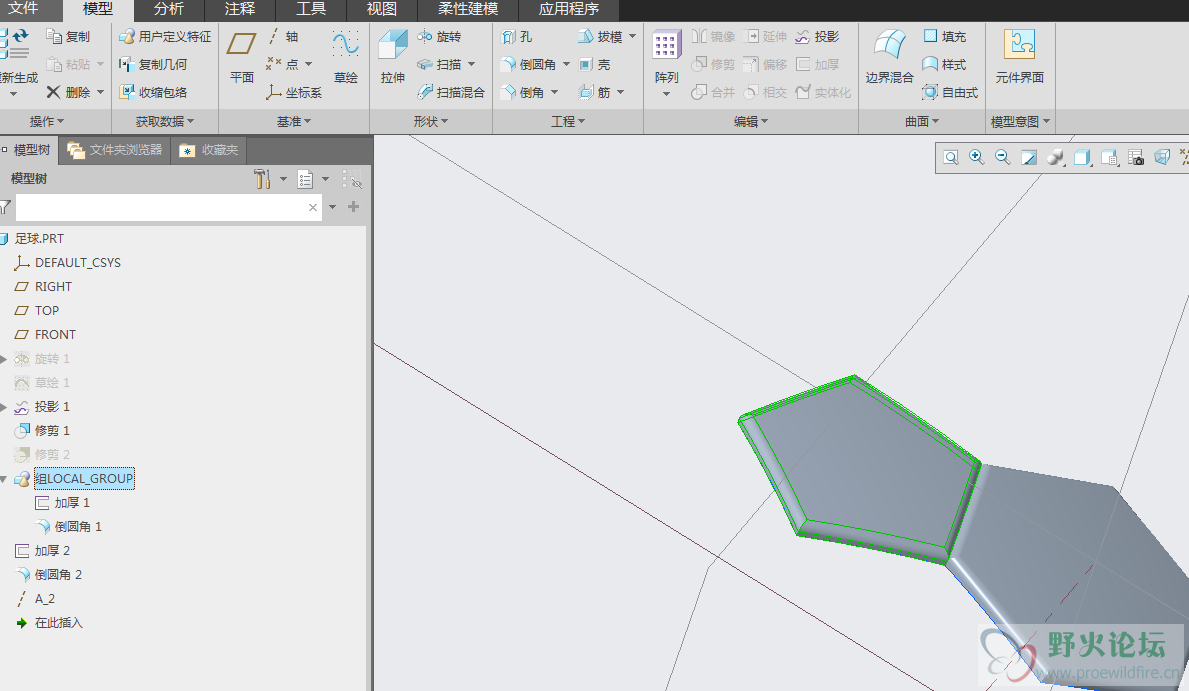Click the Component Interface (元件界面) icon
This screenshot has height=691, width=1189.
1019,57
